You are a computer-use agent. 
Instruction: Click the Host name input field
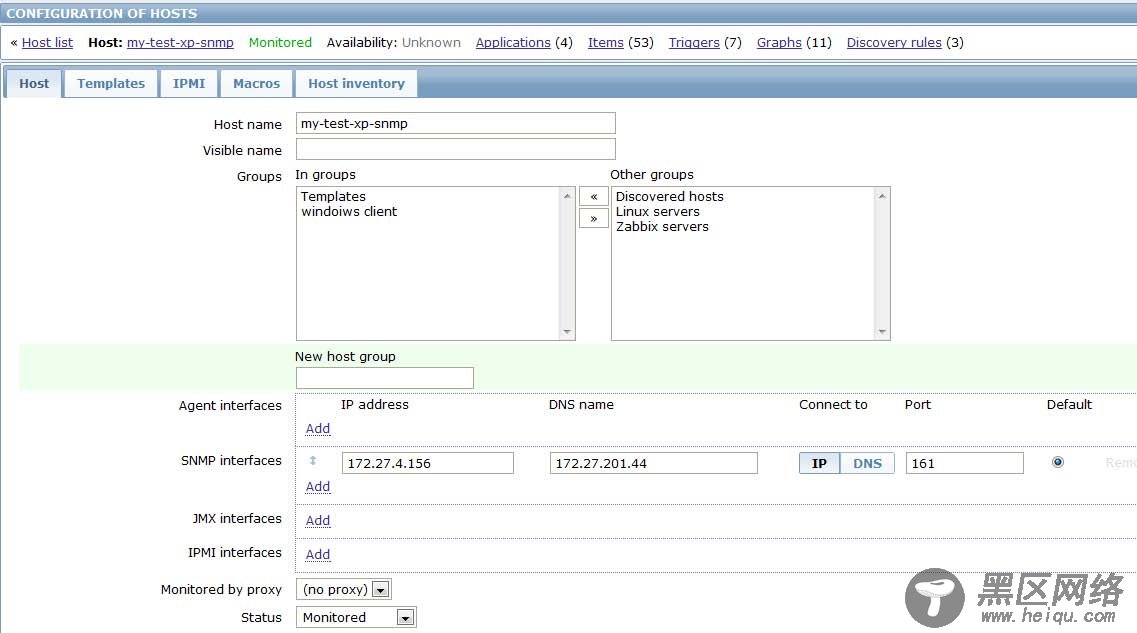pos(455,123)
